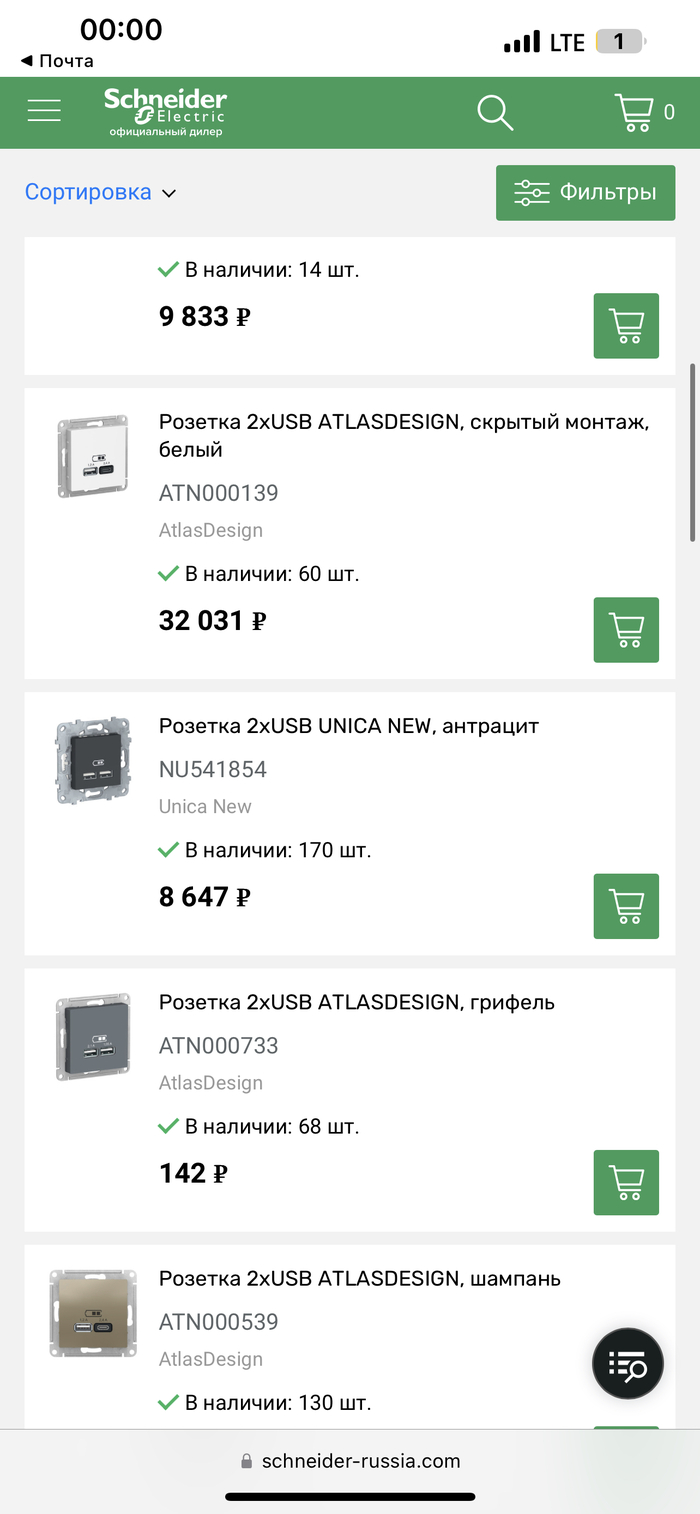Add the 9 833 ₽ item to cart

tap(626, 325)
